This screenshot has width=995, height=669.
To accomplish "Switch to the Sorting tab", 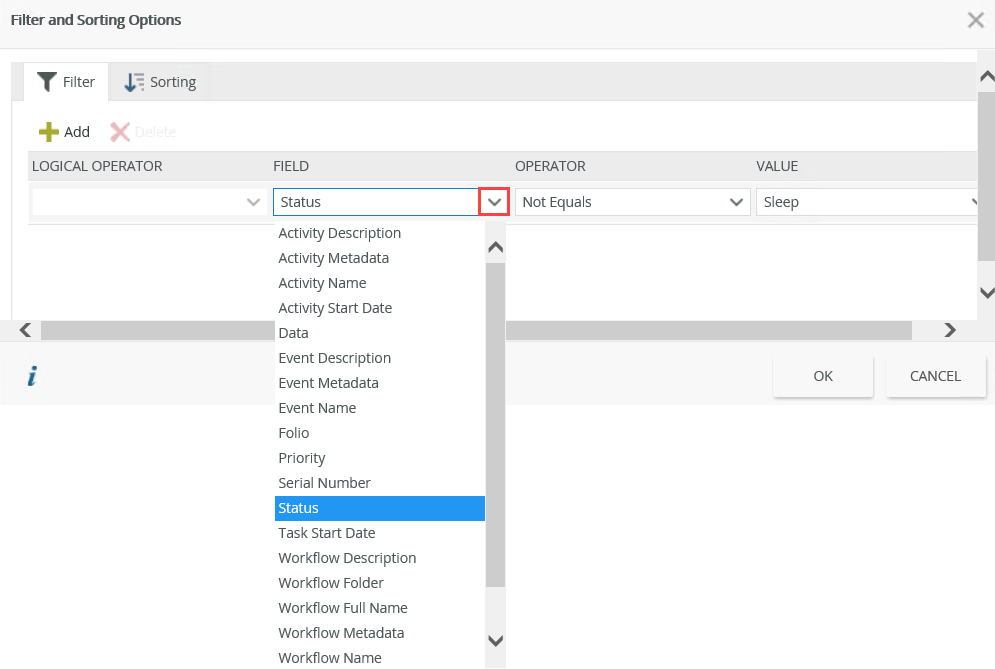I will pyautogui.click(x=160, y=82).
